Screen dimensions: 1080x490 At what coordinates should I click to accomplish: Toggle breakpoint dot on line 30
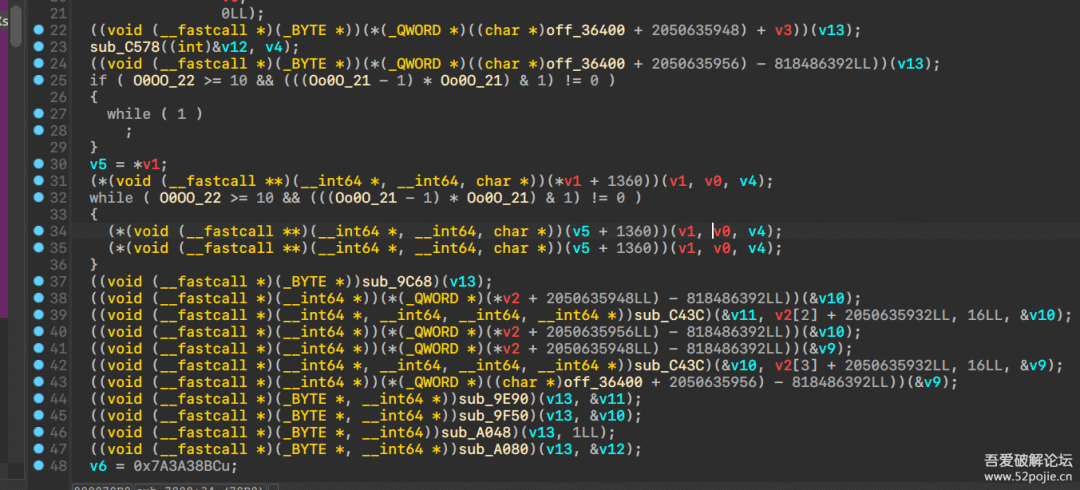pos(38,164)
